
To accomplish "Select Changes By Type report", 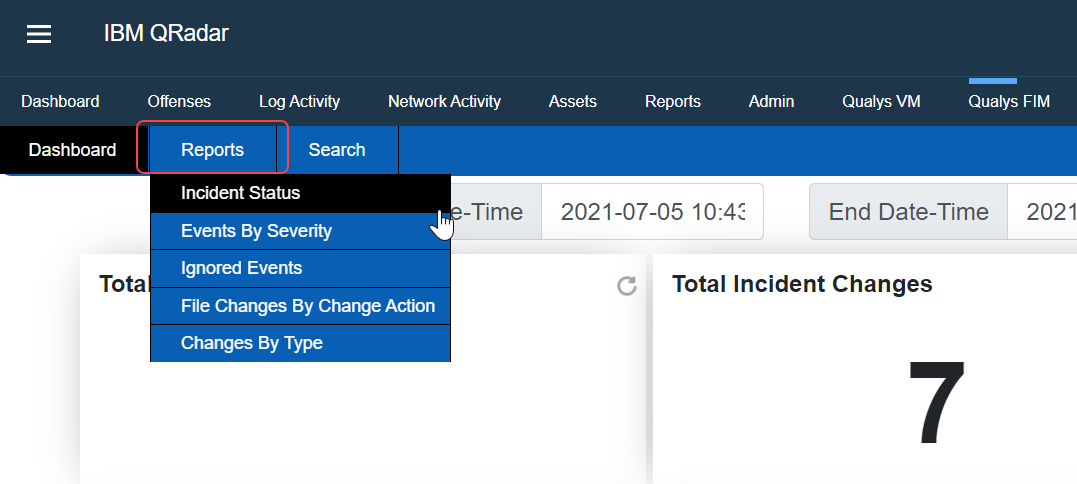I will (x=301, y=343).
